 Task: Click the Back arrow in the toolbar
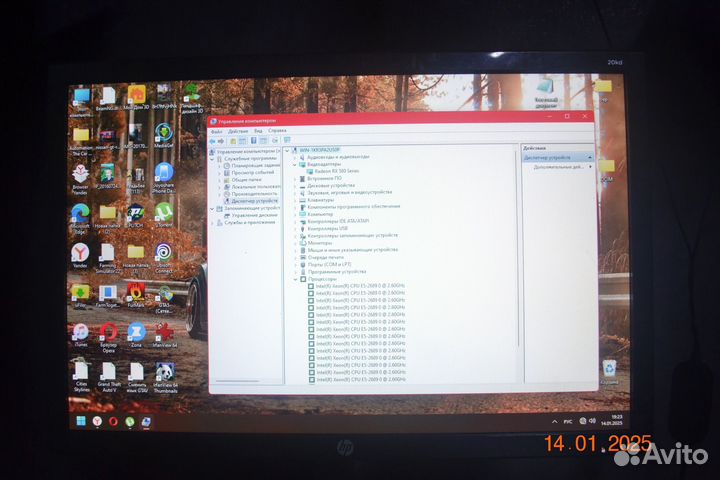(x=213, y=141)
